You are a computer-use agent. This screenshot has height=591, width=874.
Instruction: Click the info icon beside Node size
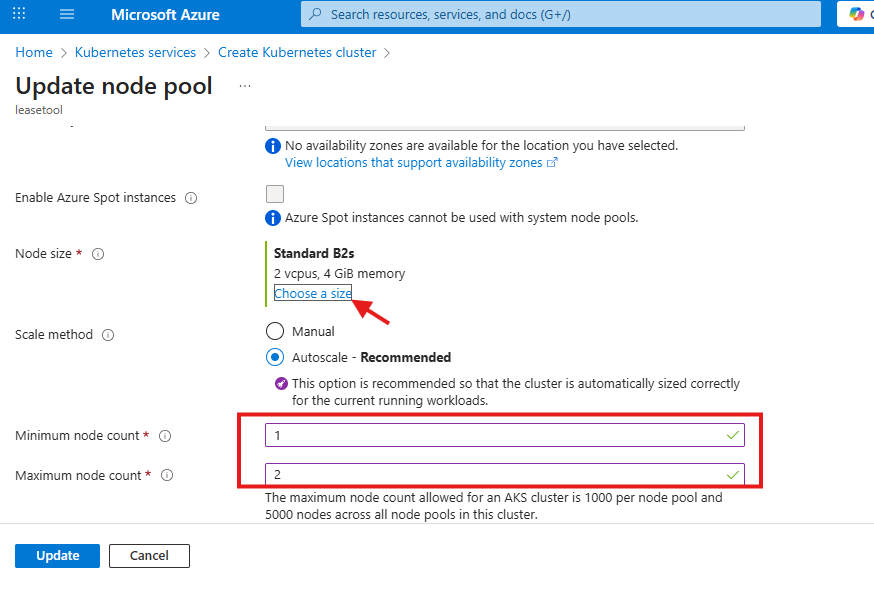97,254
